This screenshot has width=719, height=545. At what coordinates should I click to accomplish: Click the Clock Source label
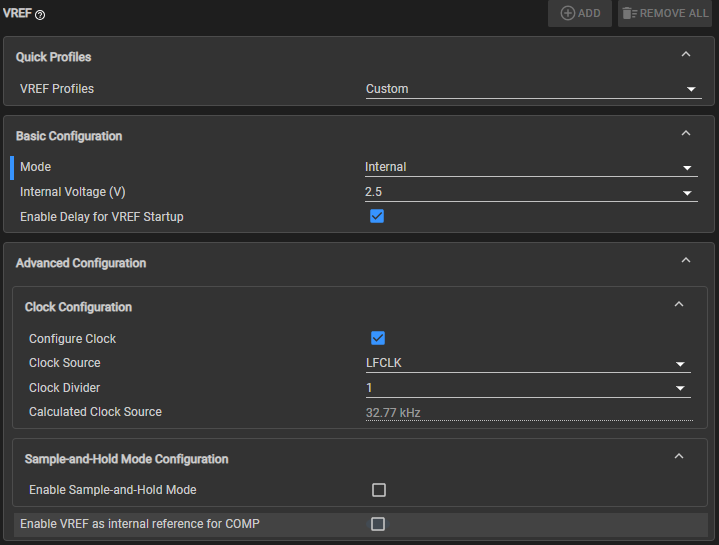point(65,363)
